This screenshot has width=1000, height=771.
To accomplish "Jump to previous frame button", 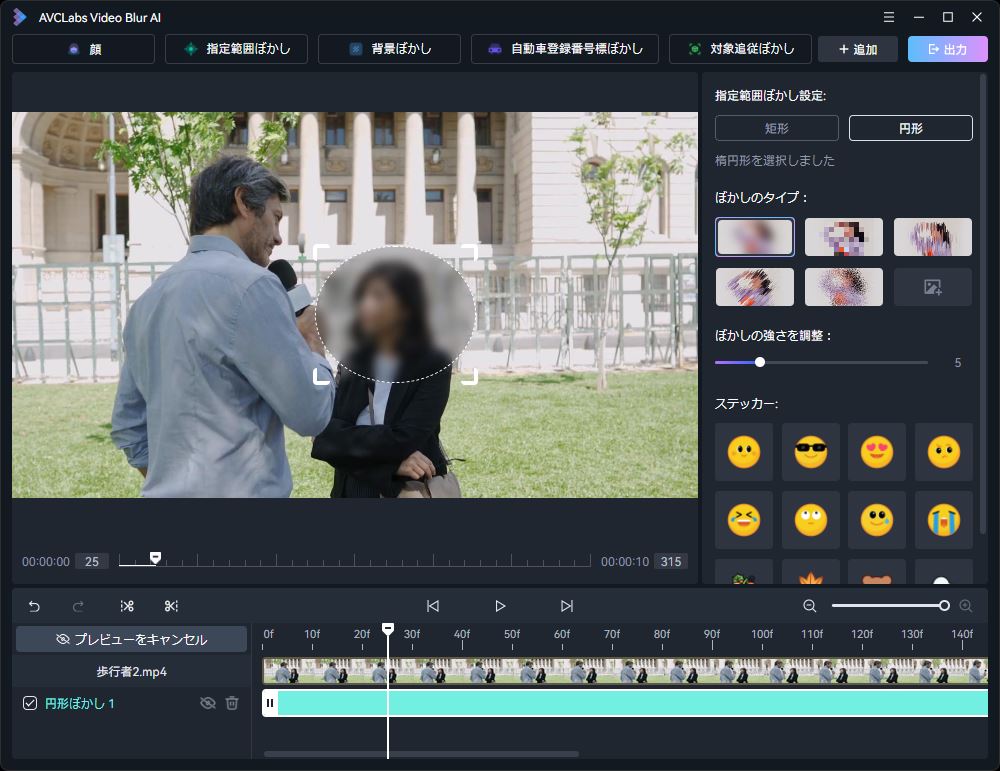I will click(433, 606).
